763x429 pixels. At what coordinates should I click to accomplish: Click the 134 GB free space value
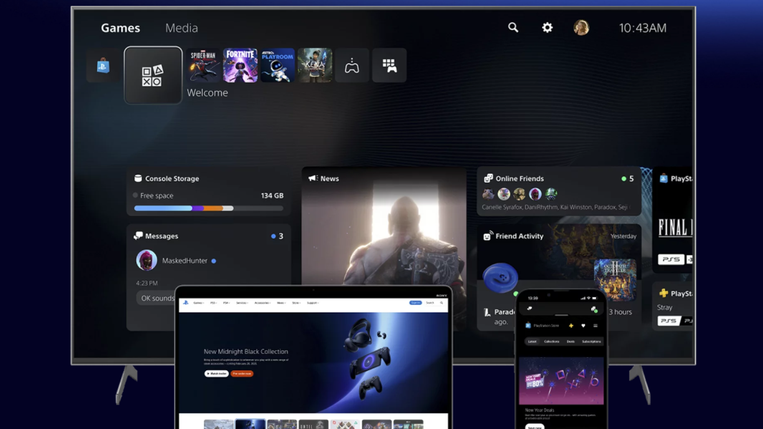point(272,196)
